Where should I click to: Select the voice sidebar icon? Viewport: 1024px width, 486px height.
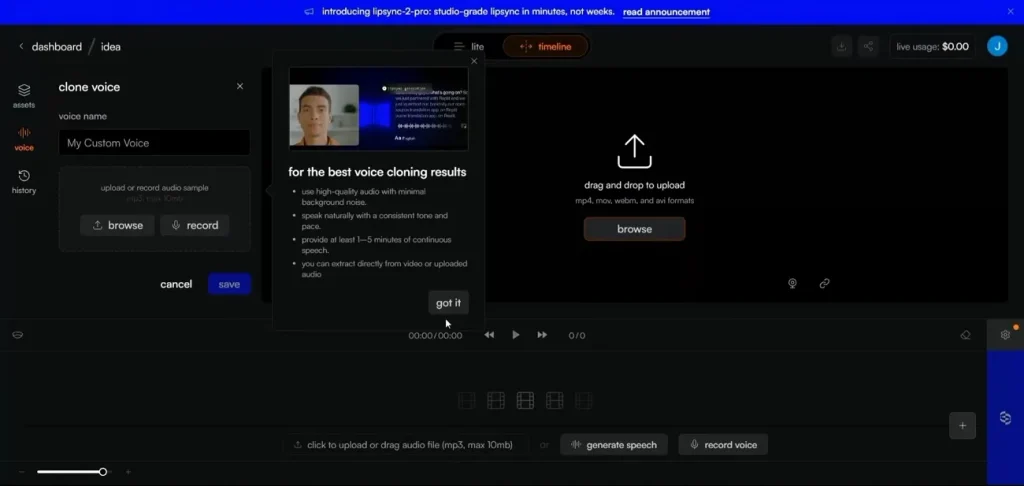pyautogui.click(x=24, y=139)
